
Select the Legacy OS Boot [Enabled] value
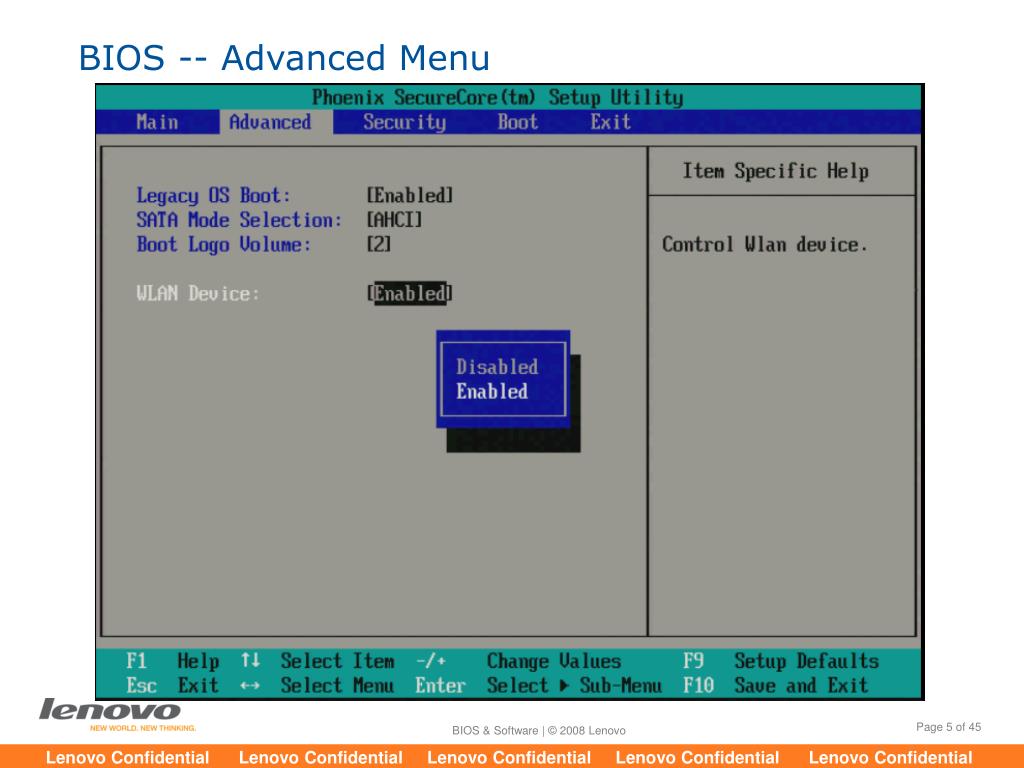(x=409, y=195)
